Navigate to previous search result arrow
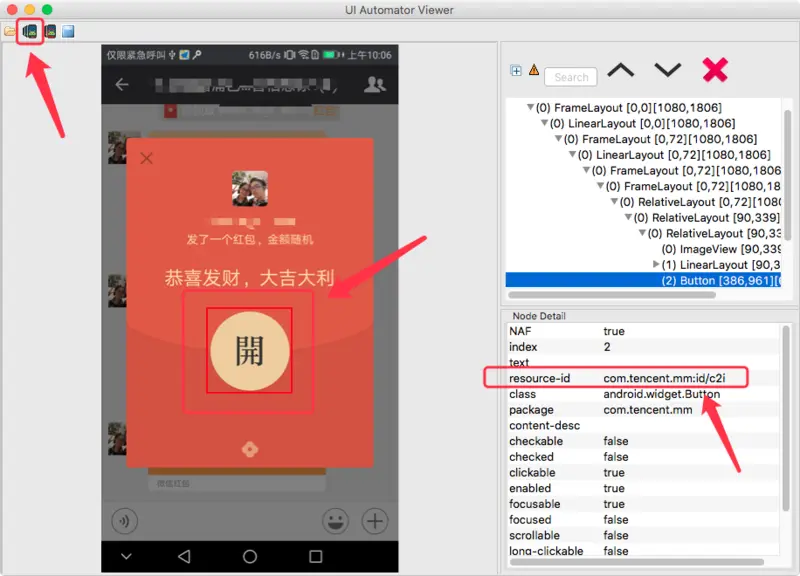800x576 pixels. point(620,70)
